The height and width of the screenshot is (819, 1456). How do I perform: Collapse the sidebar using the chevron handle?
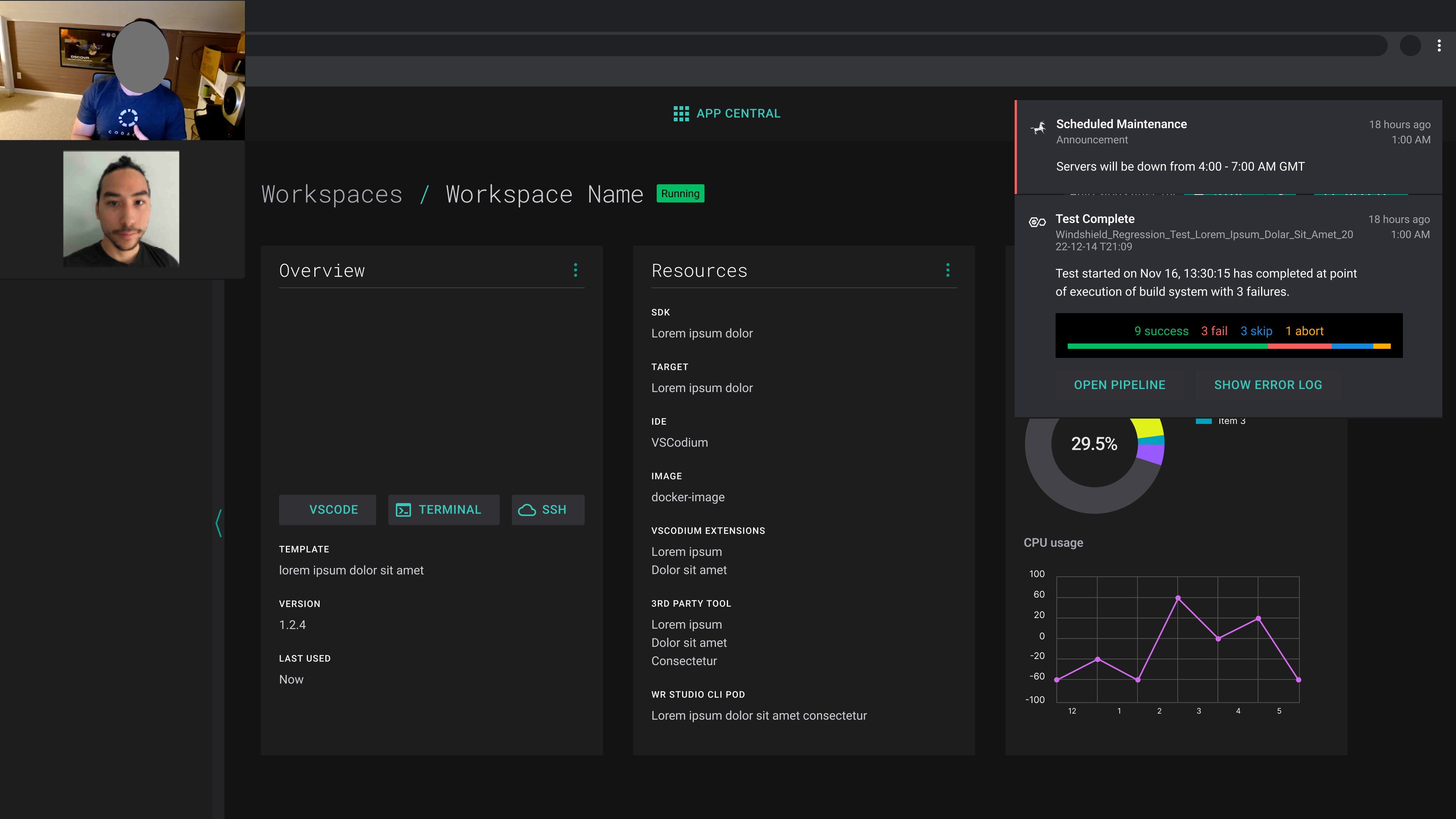click(x=219, y=523)
